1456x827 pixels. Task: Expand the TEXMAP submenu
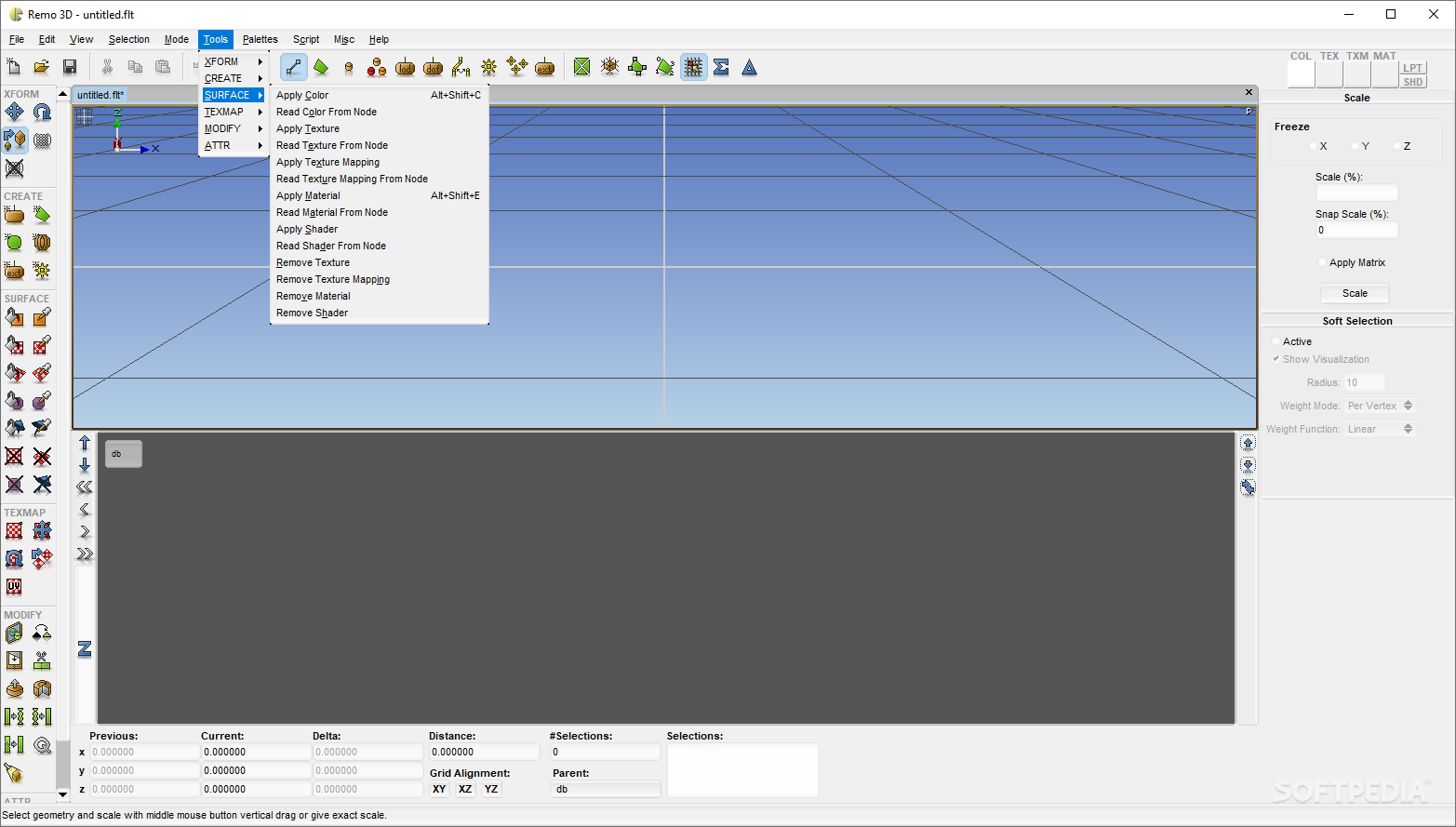[x=234, y=112]
